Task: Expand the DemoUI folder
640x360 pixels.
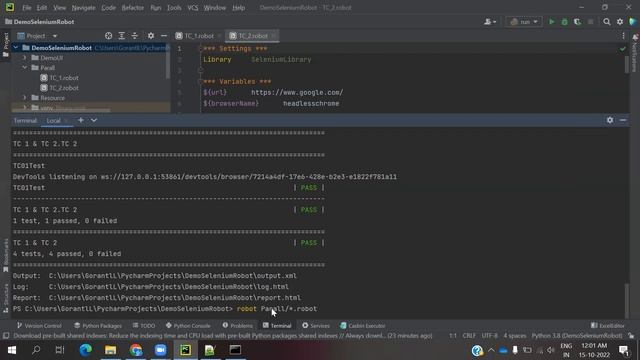Action: pos(24,58)
